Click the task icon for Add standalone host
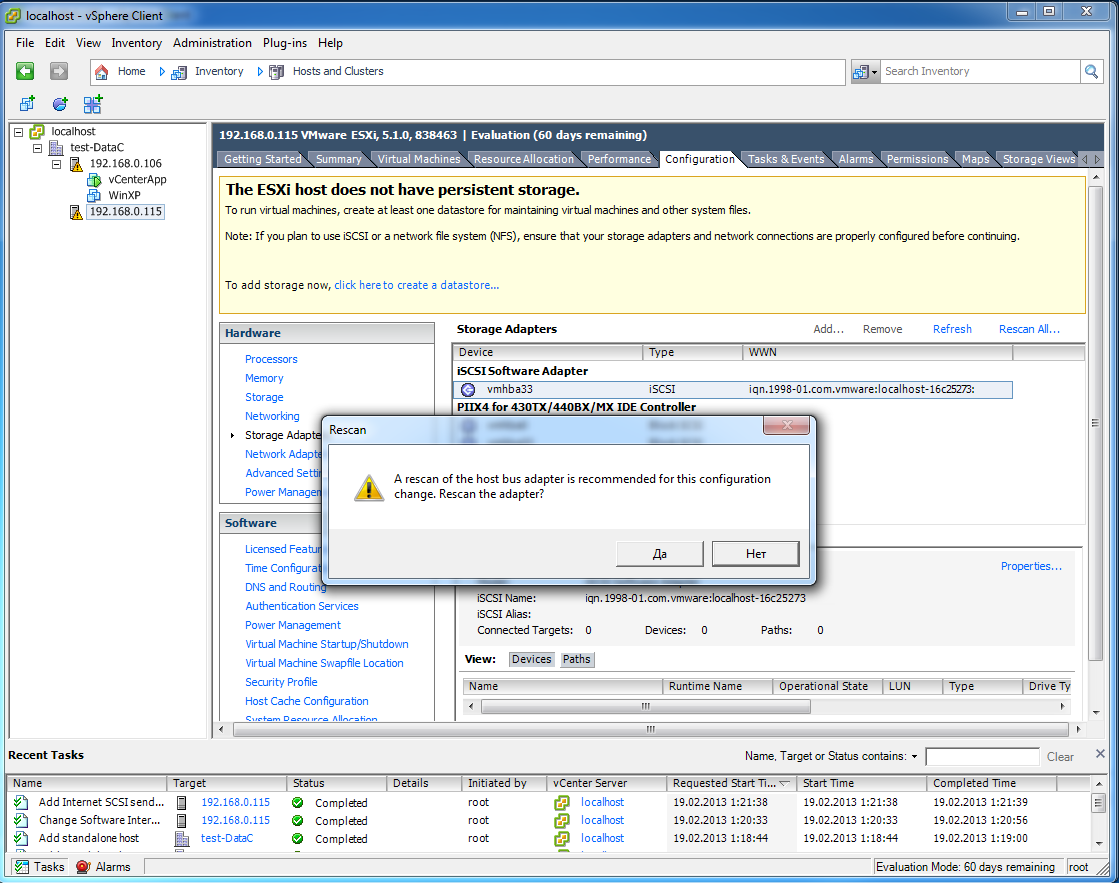Viewport: 1119px width, 883px height. click(x=21, y=838)
